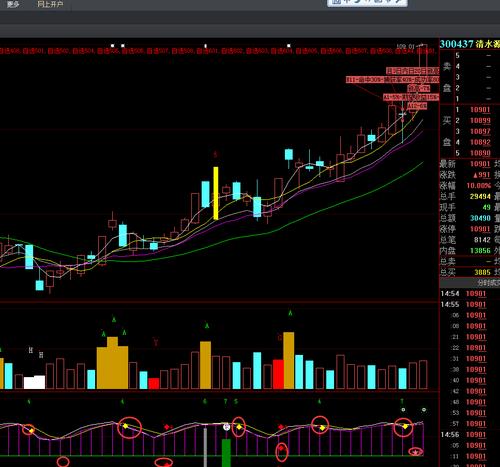500x467 pixels.
Task: Open the 更多 menu
Action: [x=13, y=4]
